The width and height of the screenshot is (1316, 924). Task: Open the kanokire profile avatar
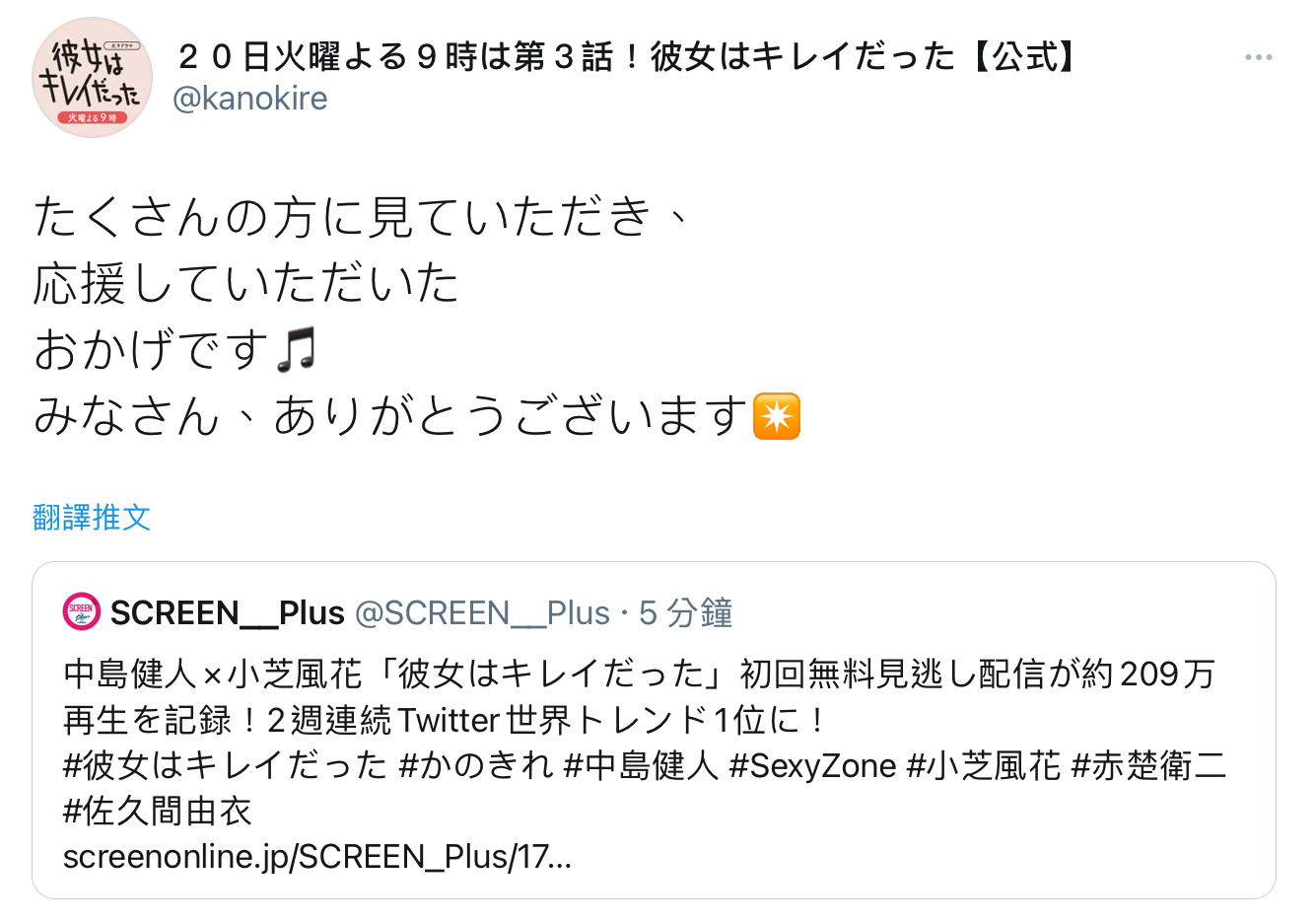[93, 77]
